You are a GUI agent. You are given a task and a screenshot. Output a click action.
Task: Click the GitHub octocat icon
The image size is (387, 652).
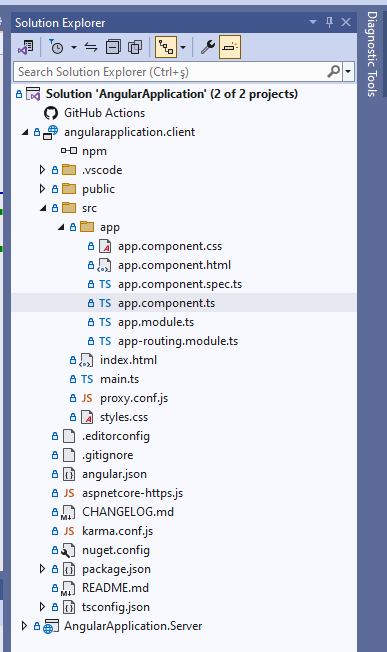coord(51,113)
